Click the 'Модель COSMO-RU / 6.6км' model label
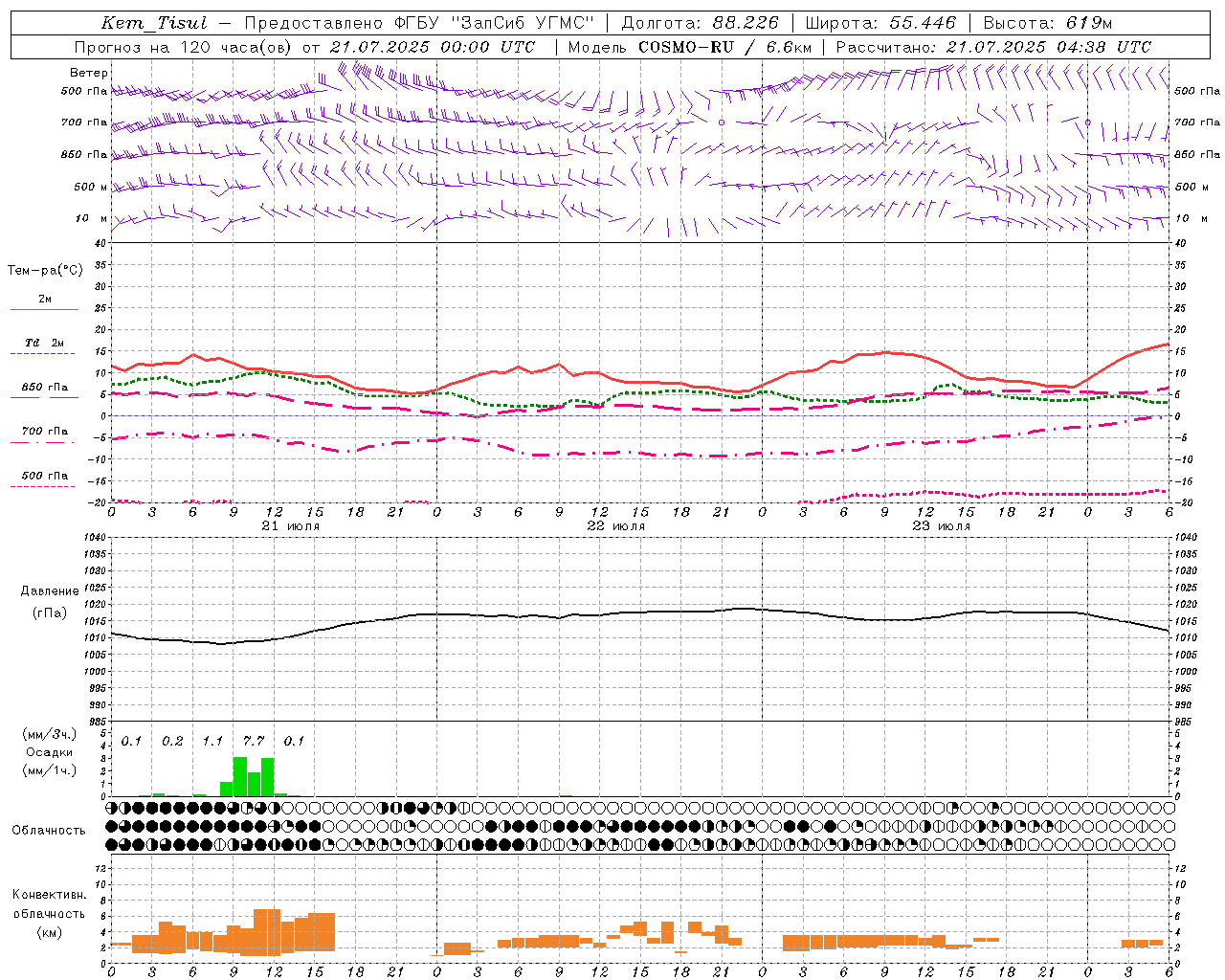This screenshot has height=980, width=1225. 690,47
